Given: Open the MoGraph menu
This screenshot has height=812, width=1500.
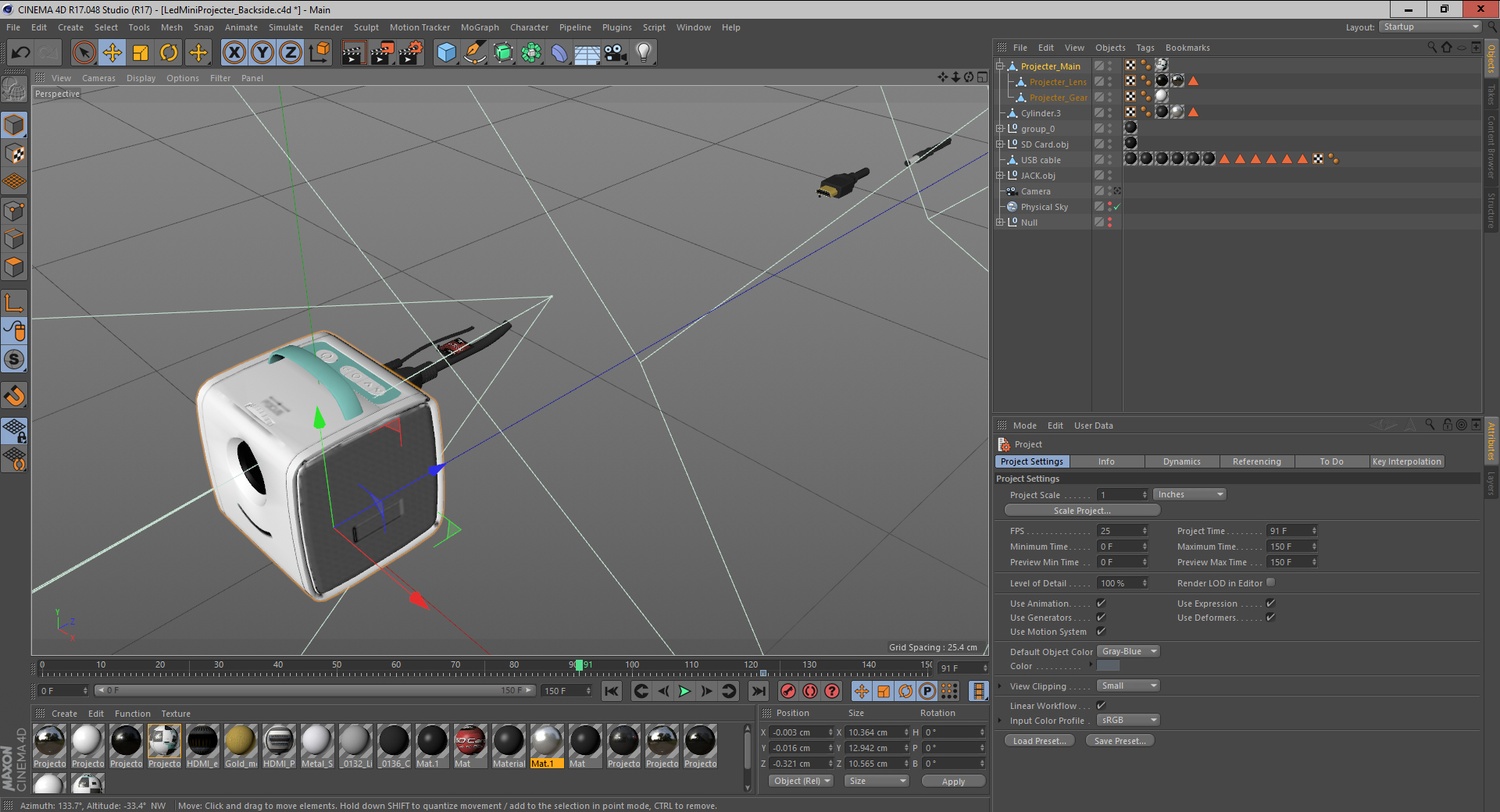Looking at the screenshot, I should [x=479, y=27].
